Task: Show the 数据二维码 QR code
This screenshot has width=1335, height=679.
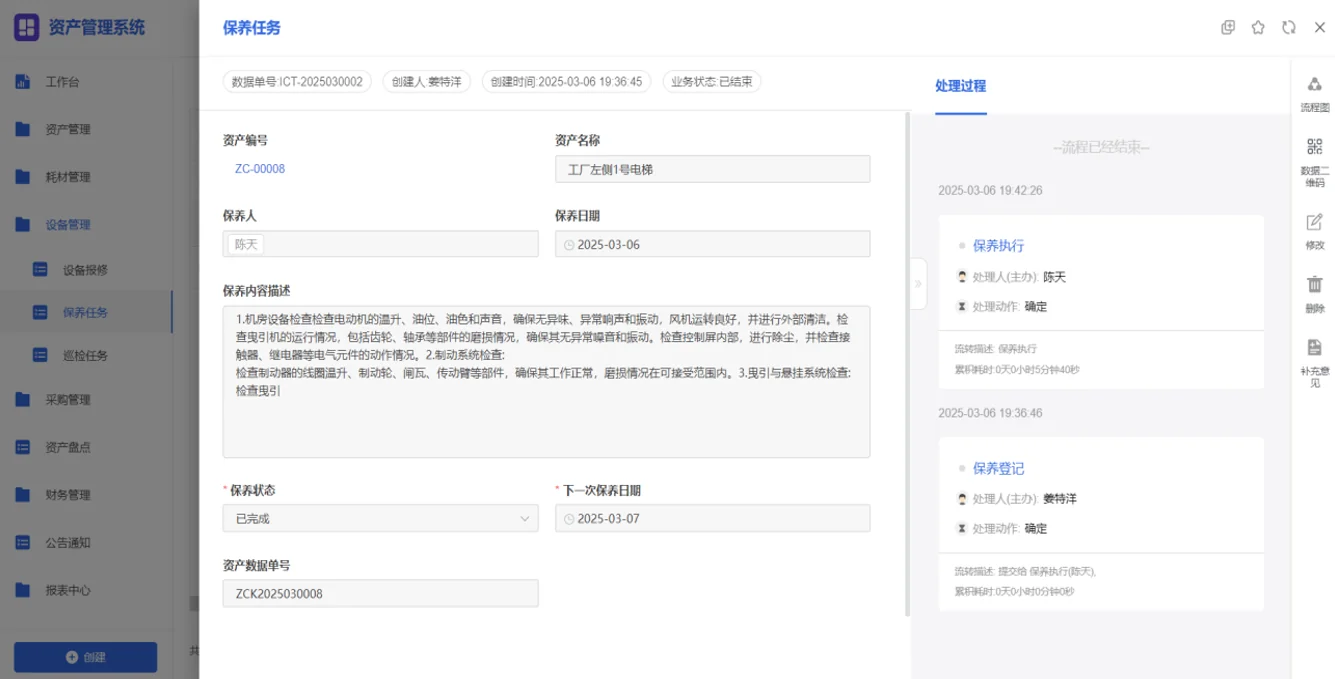Action: [1314, 162]
